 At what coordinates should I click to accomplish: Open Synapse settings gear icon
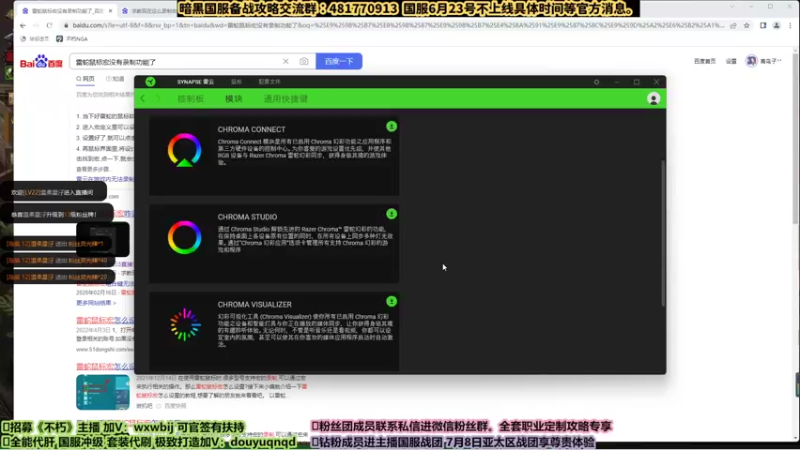[x=596, y=82]
